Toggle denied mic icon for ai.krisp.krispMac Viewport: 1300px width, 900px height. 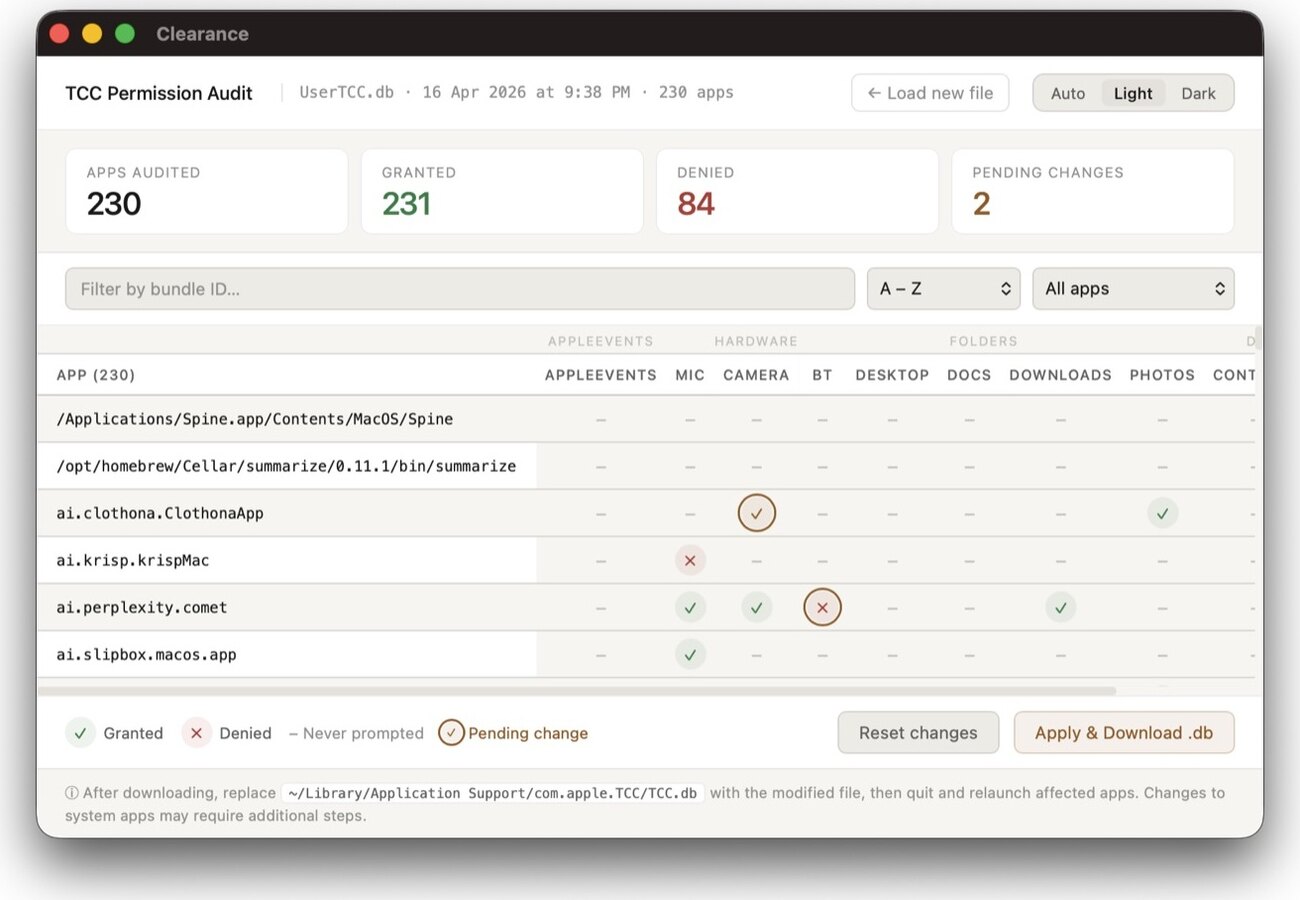point(690,560)
